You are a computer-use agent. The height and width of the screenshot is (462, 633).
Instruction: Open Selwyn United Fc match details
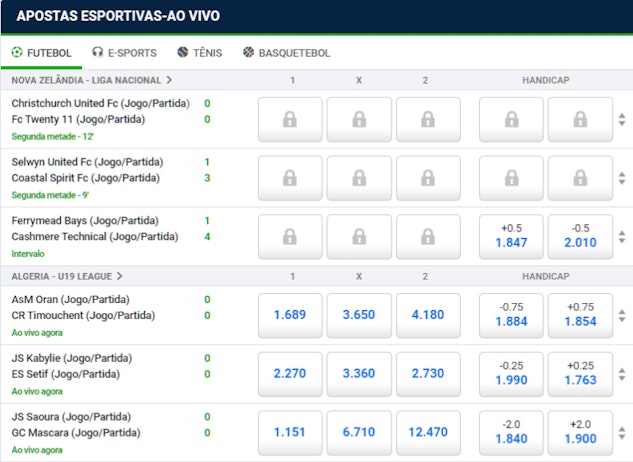(x=87, y=162)
